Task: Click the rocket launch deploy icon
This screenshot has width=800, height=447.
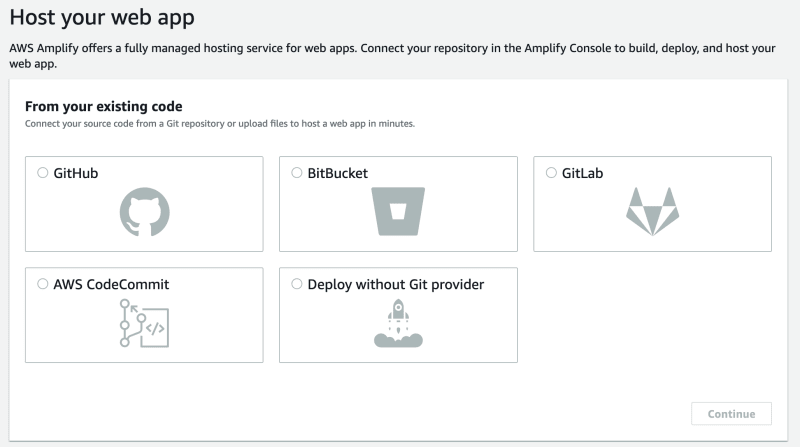Action: pos(398,323)
